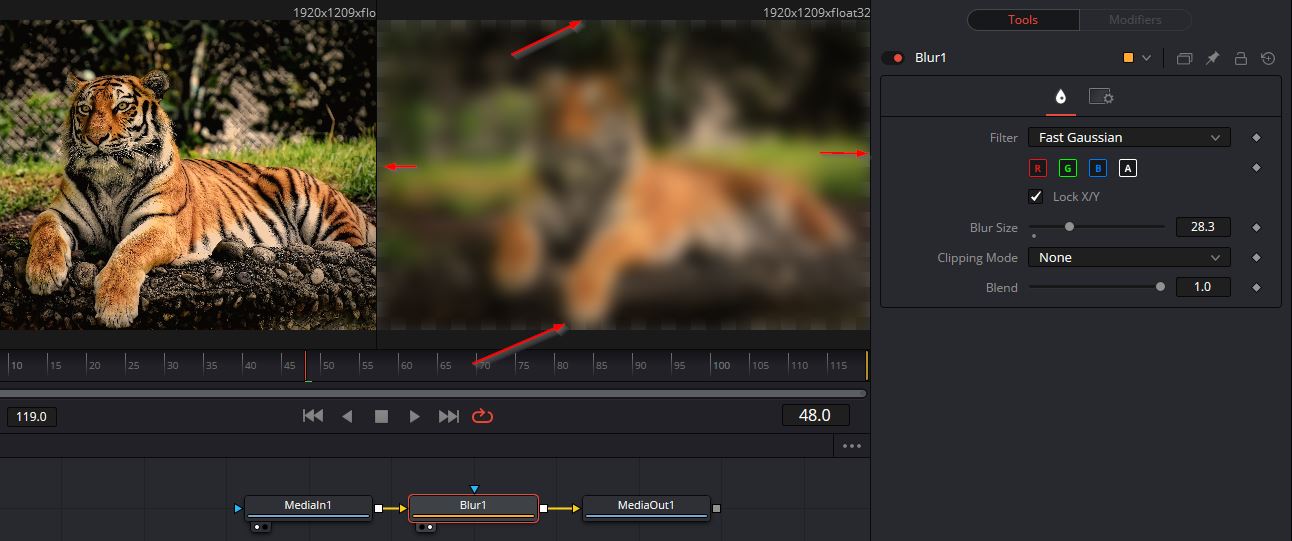
Task: Click the yellow input arrow of Blur1 node
Action: tap(403, 509)
